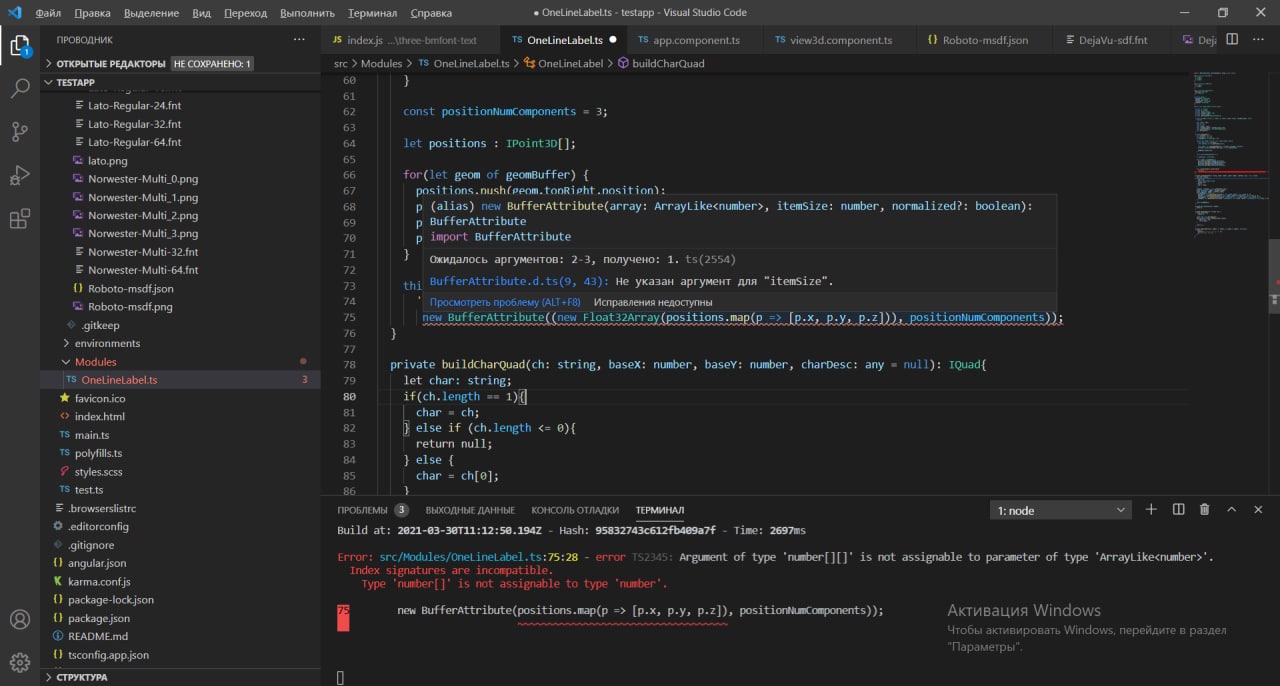
Task: Open the Выходные данные panel tab
Action: pyautogui.click(x=470, y=510)
